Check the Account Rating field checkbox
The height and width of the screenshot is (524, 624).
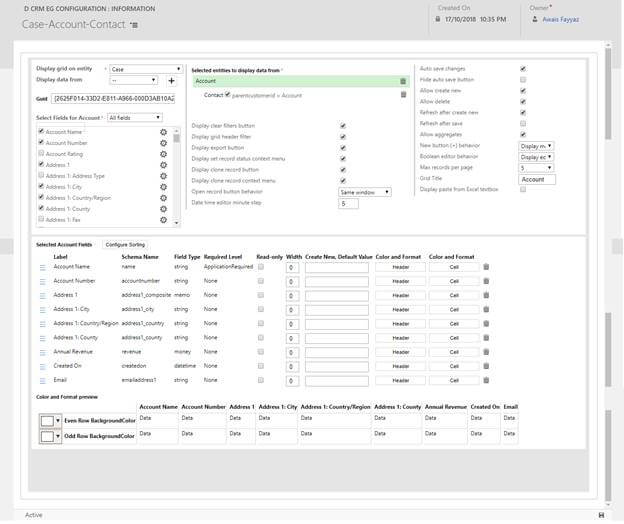[41, 153]
